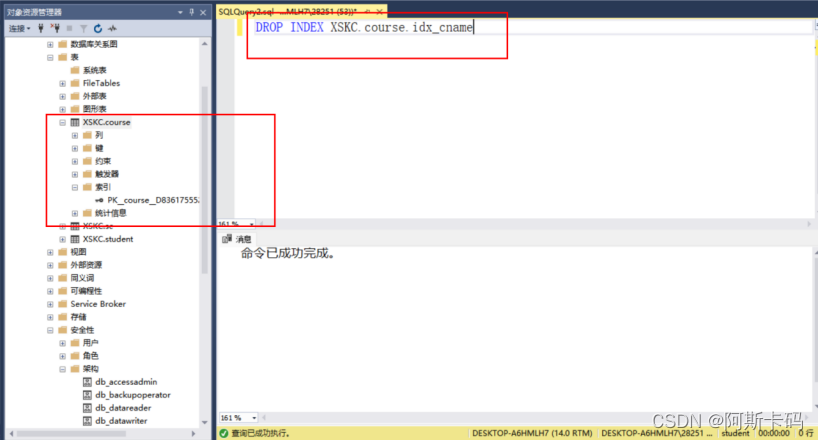Open the messages pane 161 % zoom dropdown
818x440 pixels.
254,418
